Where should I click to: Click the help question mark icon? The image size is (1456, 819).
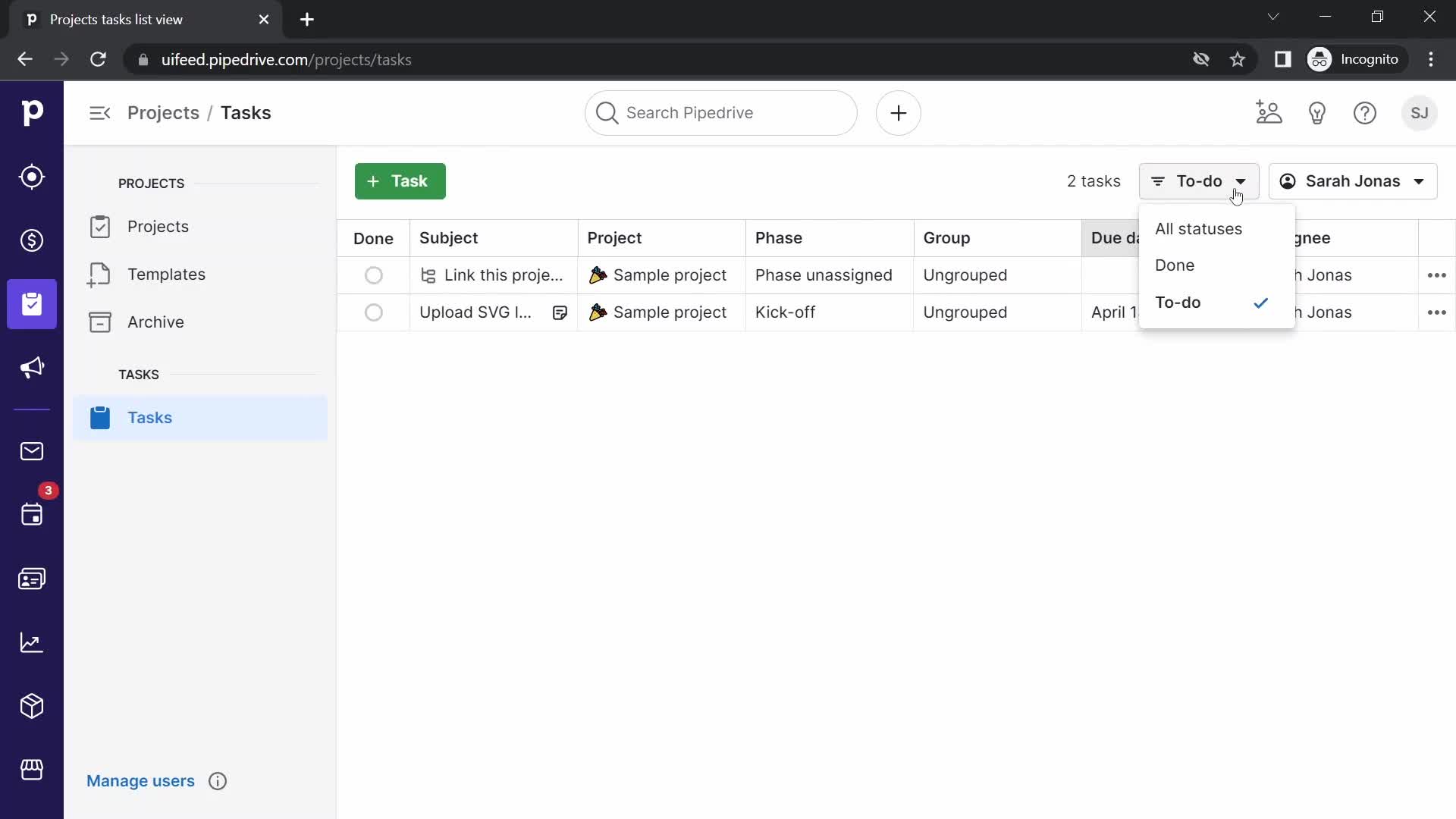pos(1366,113)
